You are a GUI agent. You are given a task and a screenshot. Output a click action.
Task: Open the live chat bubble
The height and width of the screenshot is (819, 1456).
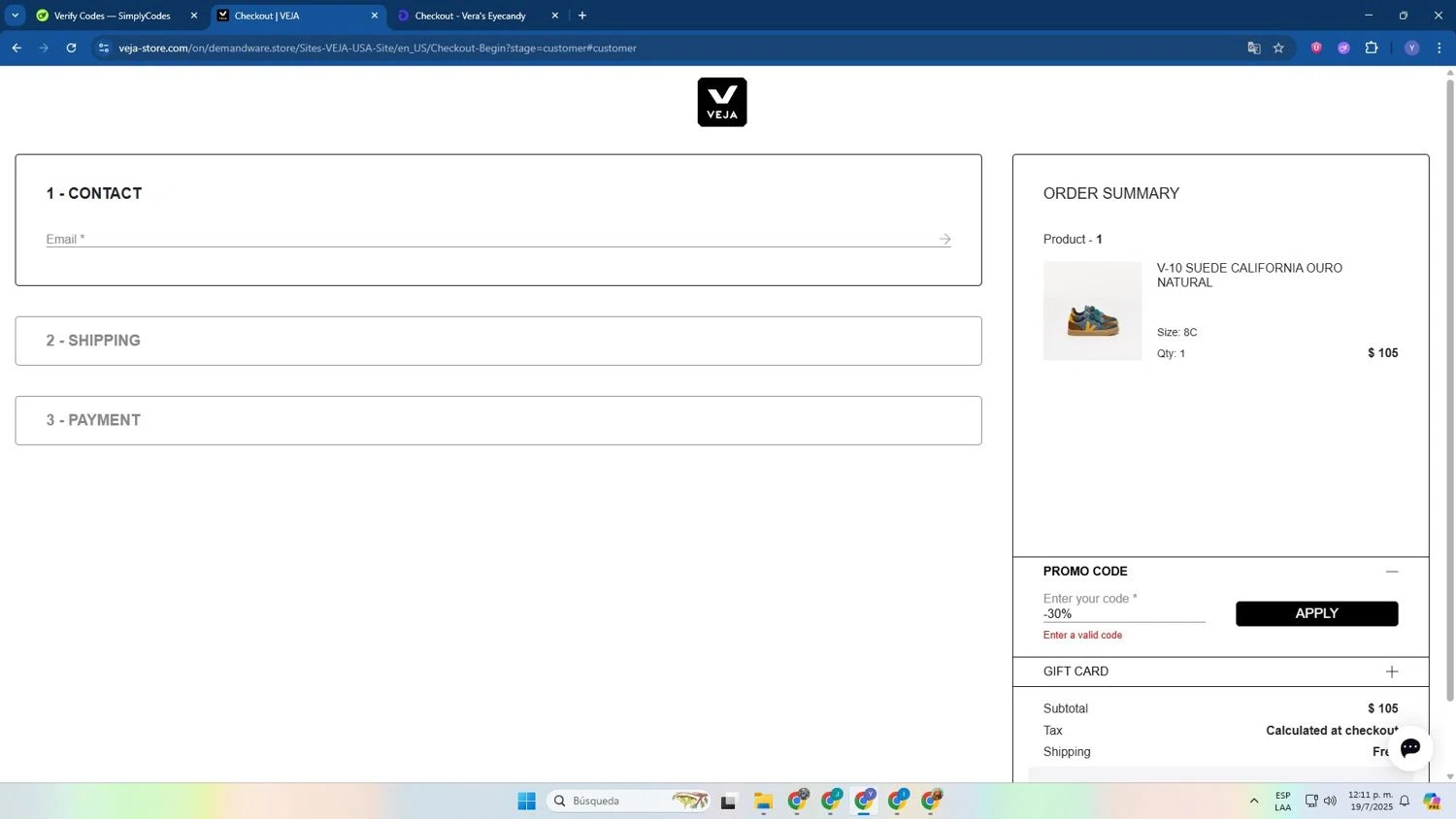(1410, 747)
